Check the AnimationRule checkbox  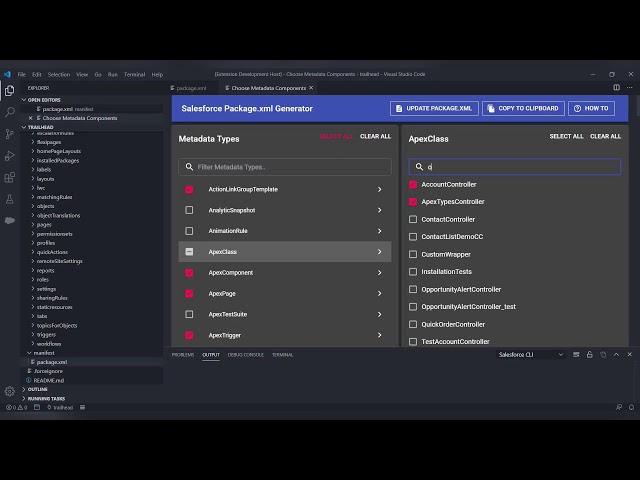[x=189, y=231]
